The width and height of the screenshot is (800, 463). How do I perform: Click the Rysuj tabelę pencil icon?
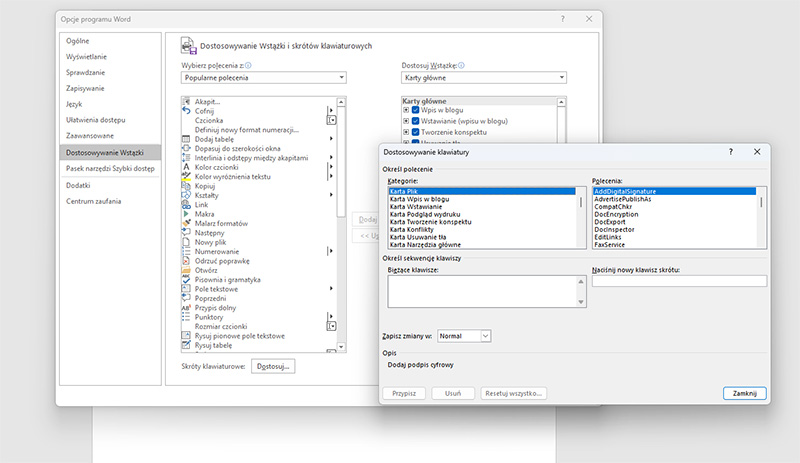(186, 345)
